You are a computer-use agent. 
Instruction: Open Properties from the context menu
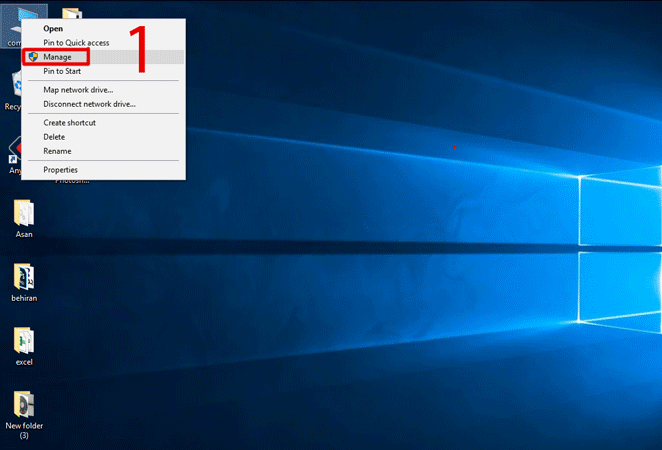click(x=60, y=170)
